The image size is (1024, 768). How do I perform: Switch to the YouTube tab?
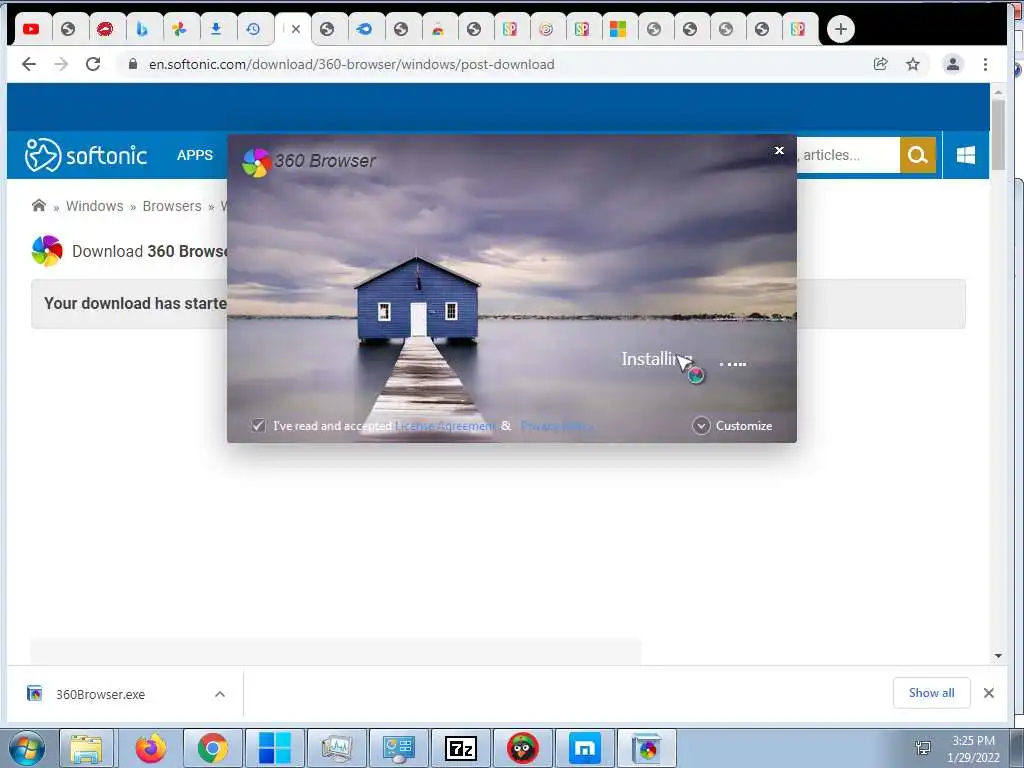pyautogui.click(x=31, y=29)
